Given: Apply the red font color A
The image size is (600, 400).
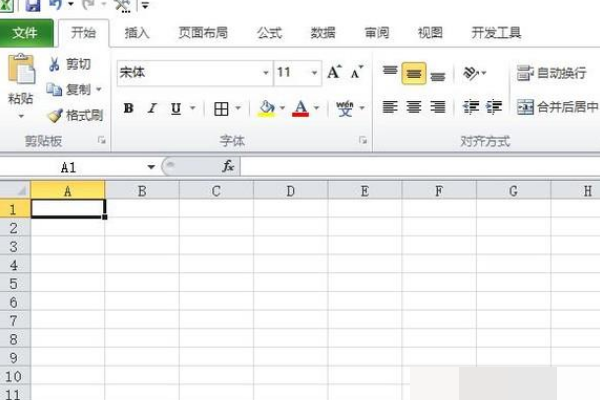Looking at the screenshot, I should point(300,108).
